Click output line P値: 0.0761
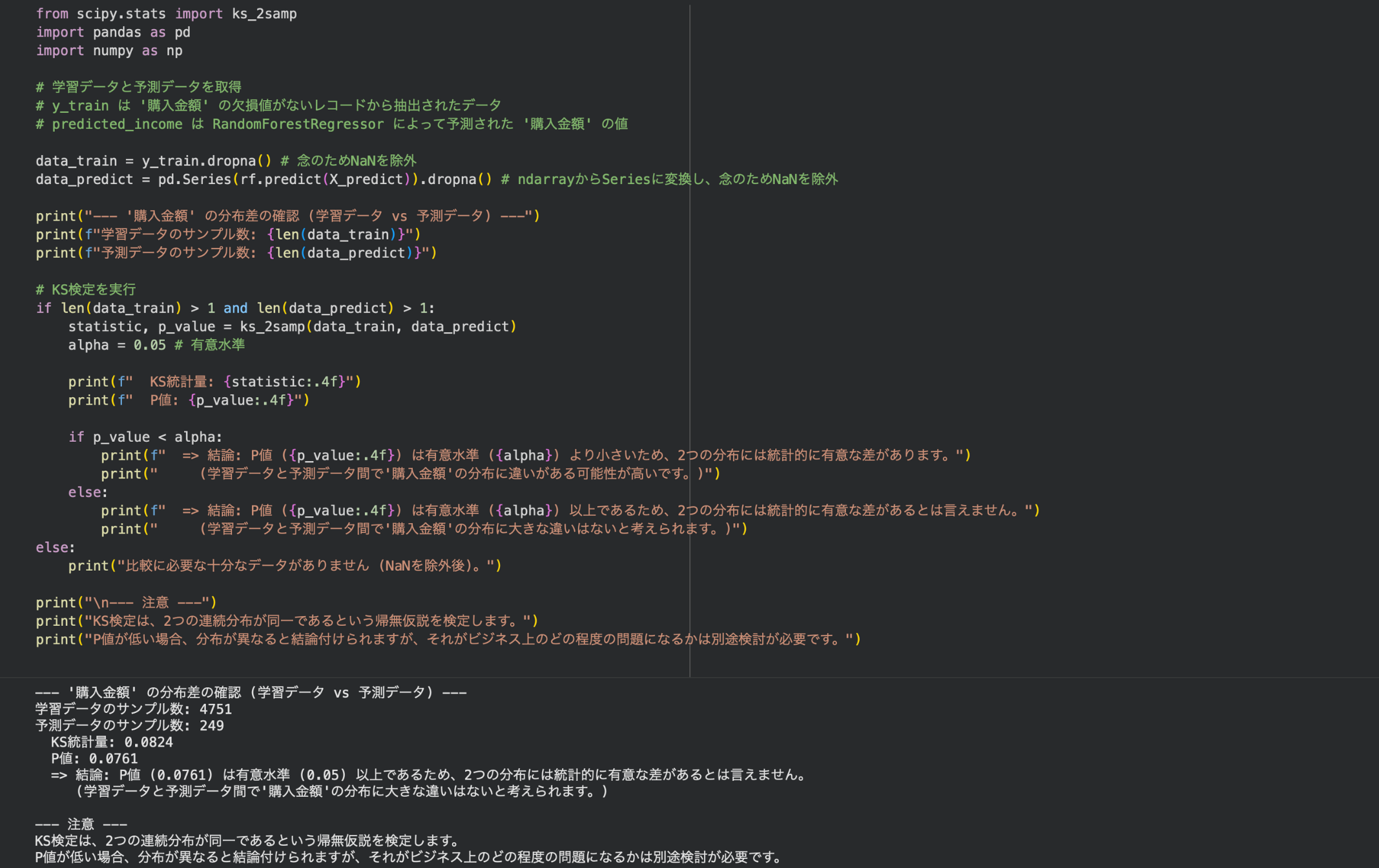 coord(94,758)
